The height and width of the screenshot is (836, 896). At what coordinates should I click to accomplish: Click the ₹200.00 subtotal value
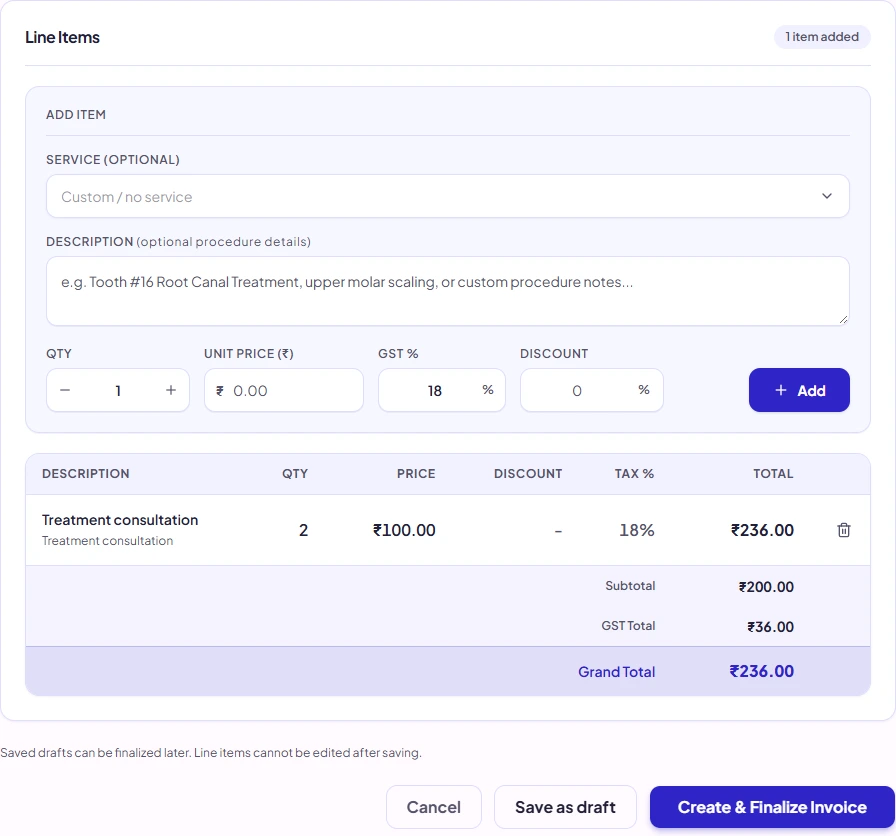[766, 587]
